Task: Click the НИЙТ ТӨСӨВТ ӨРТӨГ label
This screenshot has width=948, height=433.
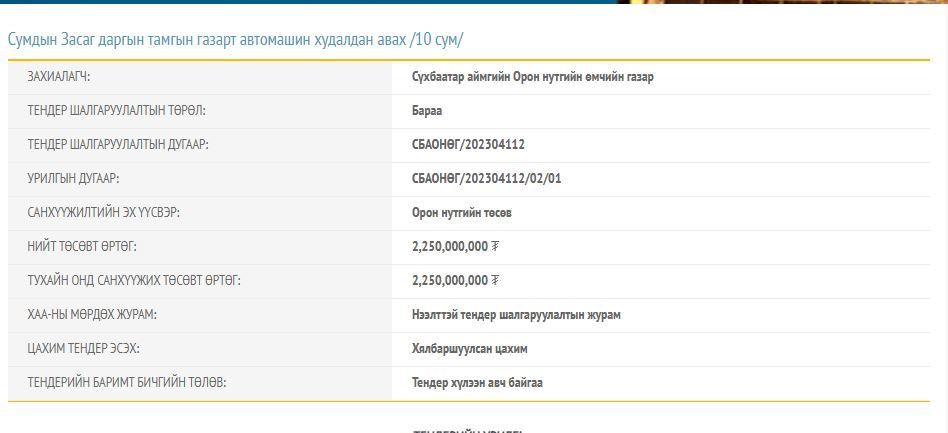Action: [x=82, y=247]
